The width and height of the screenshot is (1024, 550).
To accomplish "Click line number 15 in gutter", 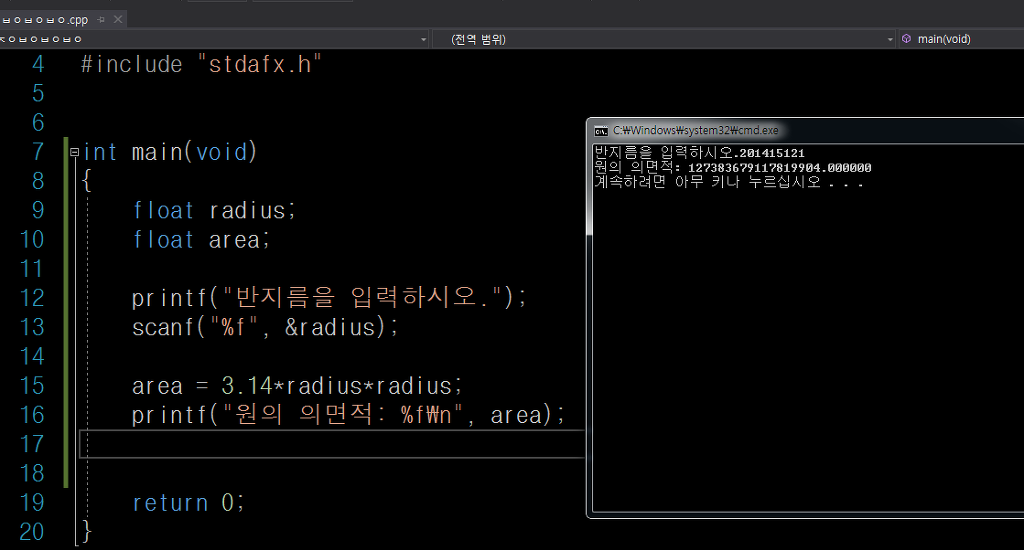I will coord(32,385).
